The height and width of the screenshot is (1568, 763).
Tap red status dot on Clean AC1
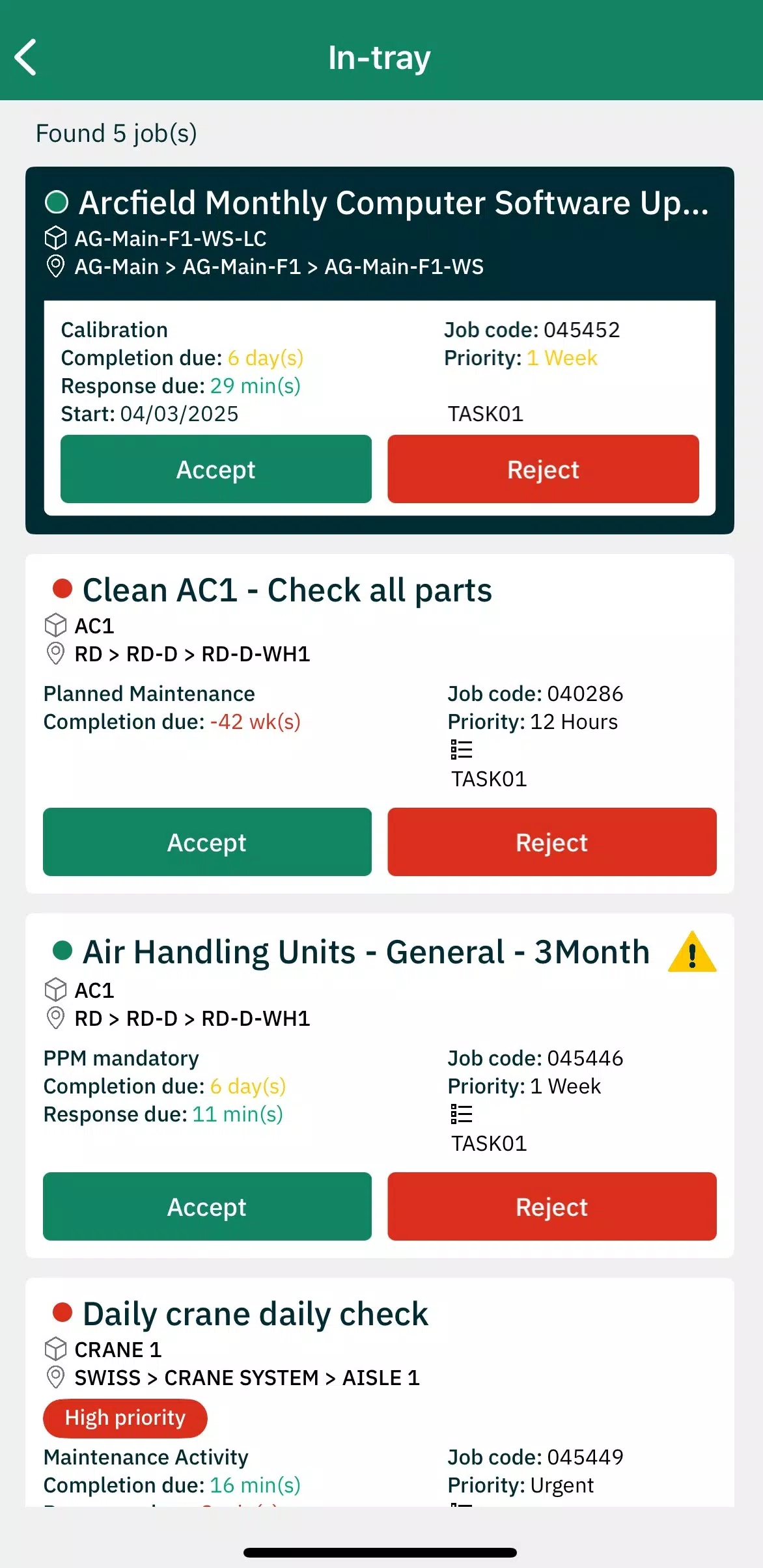pos(62,588)
